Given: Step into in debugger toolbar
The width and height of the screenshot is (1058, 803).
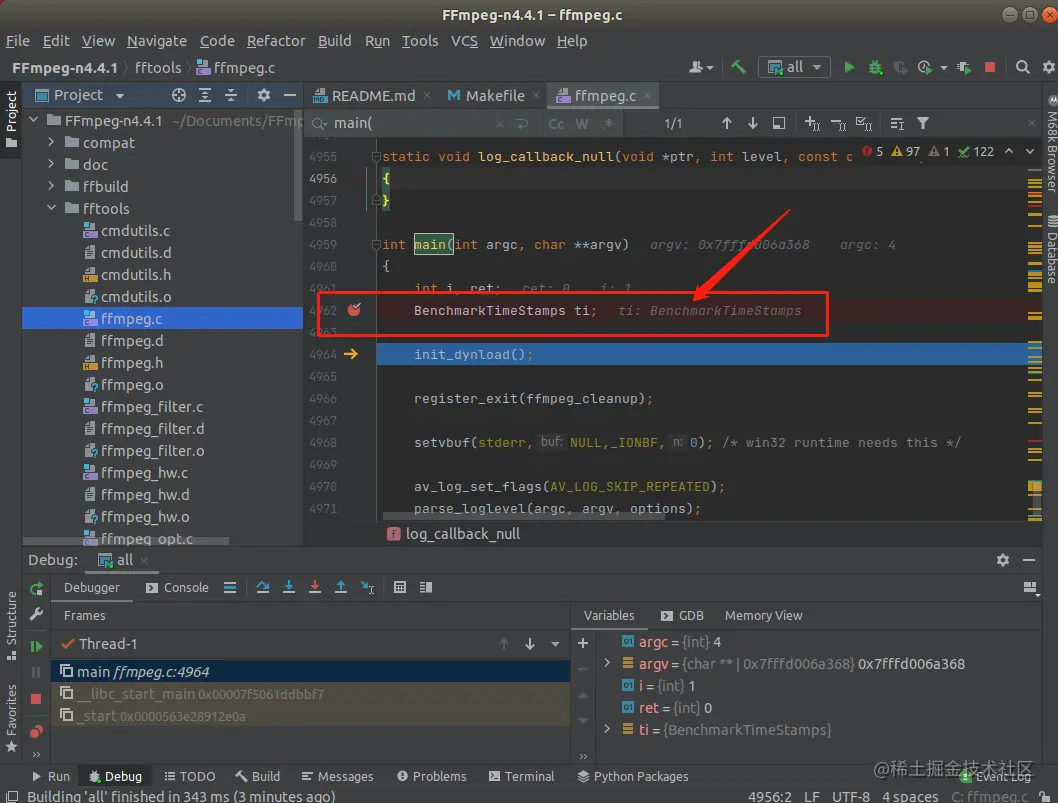Looking at the screenshot, I should [x=289, y=587].
